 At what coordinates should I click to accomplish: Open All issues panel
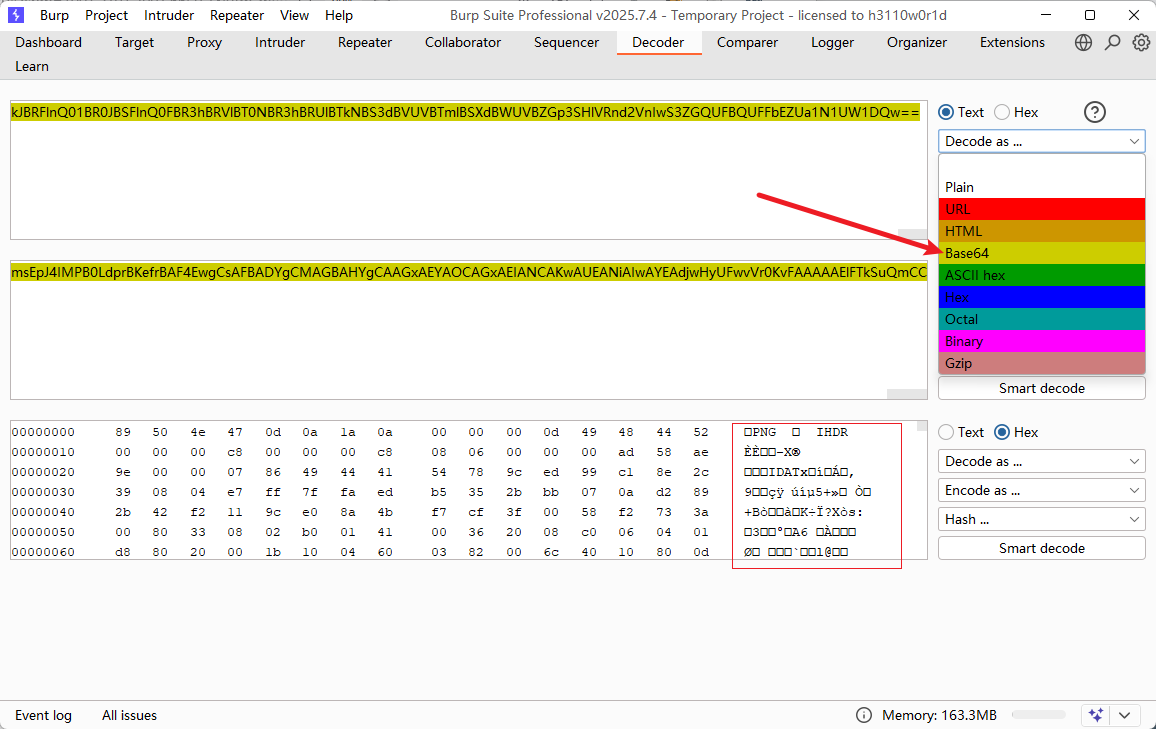(129, 715)
